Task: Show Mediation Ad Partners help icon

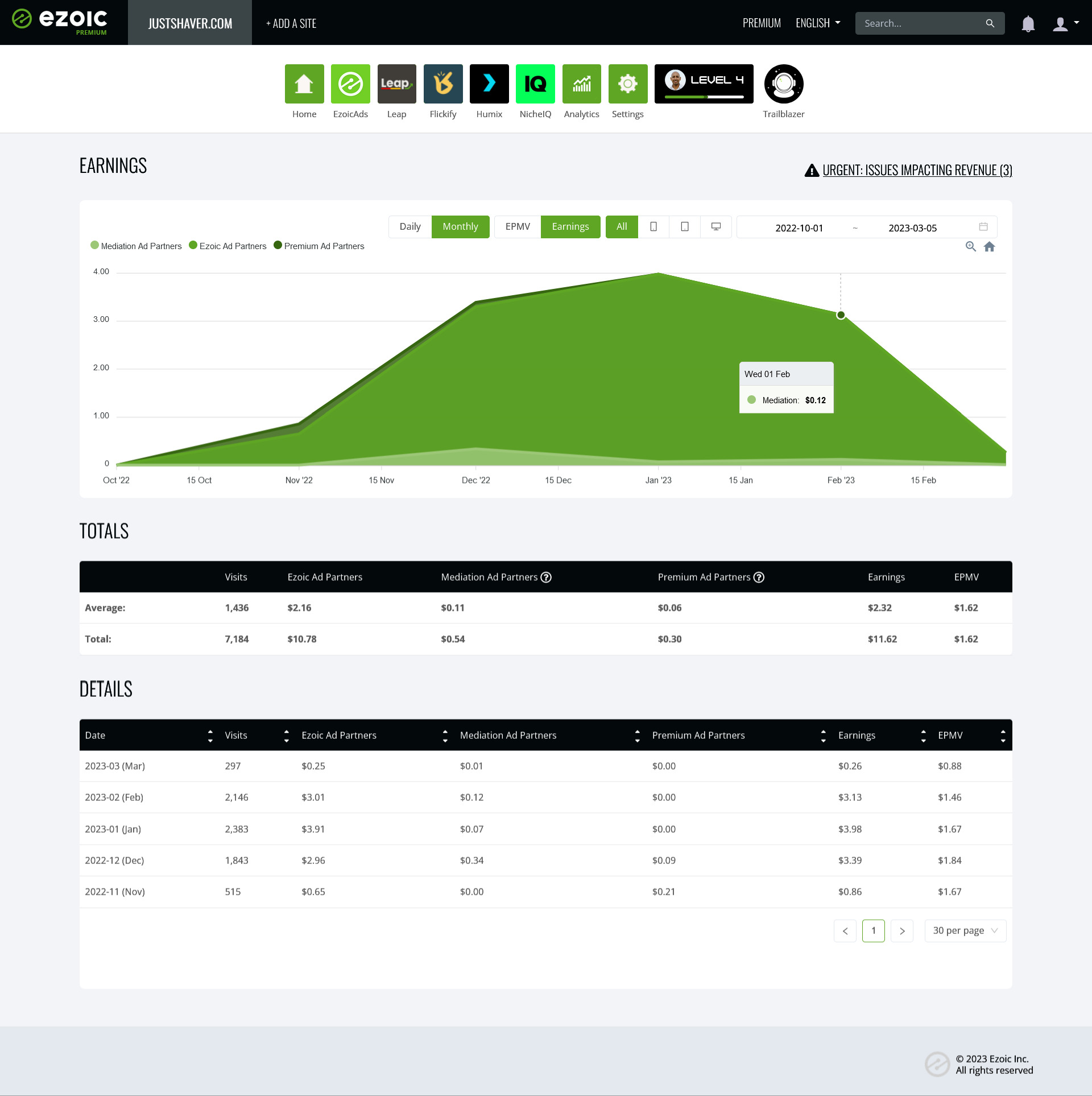Action: (x=546, y=577)
